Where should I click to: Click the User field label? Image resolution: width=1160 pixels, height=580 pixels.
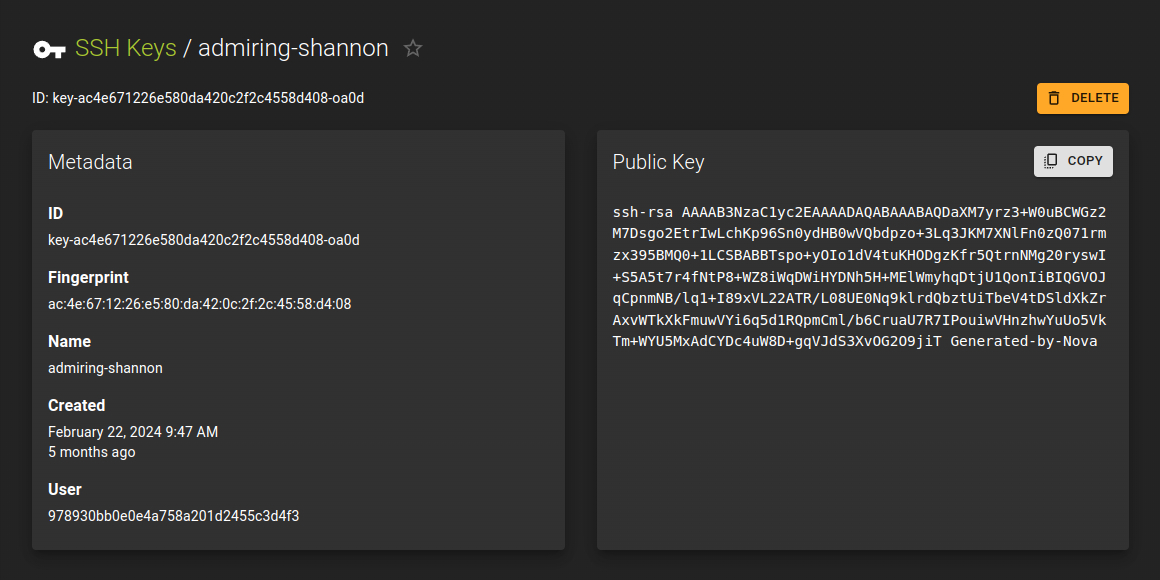pyautogui.click(x=65, y=489)
